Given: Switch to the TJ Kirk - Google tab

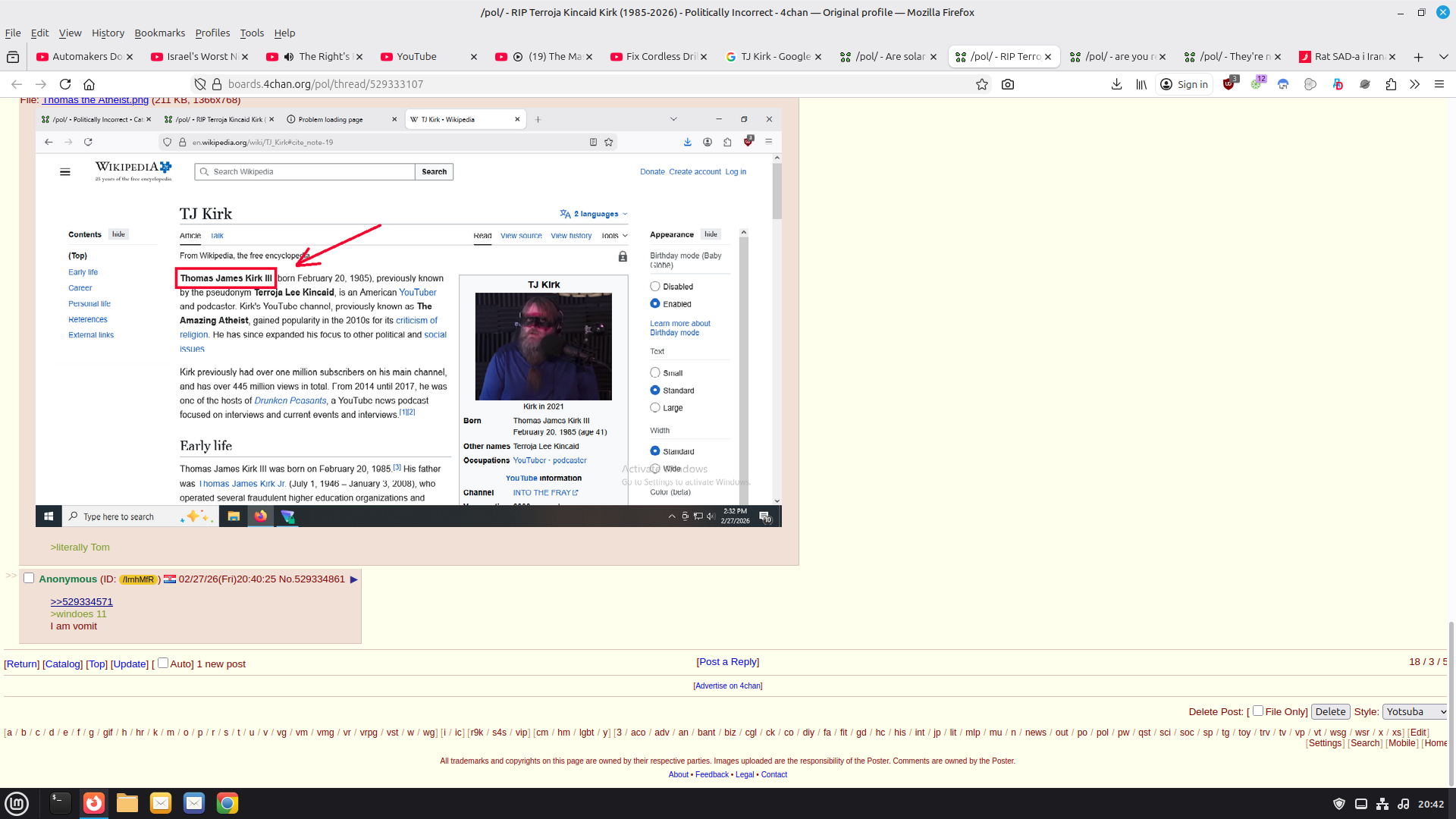Looking at the screenshot, I should coord(773,57).
